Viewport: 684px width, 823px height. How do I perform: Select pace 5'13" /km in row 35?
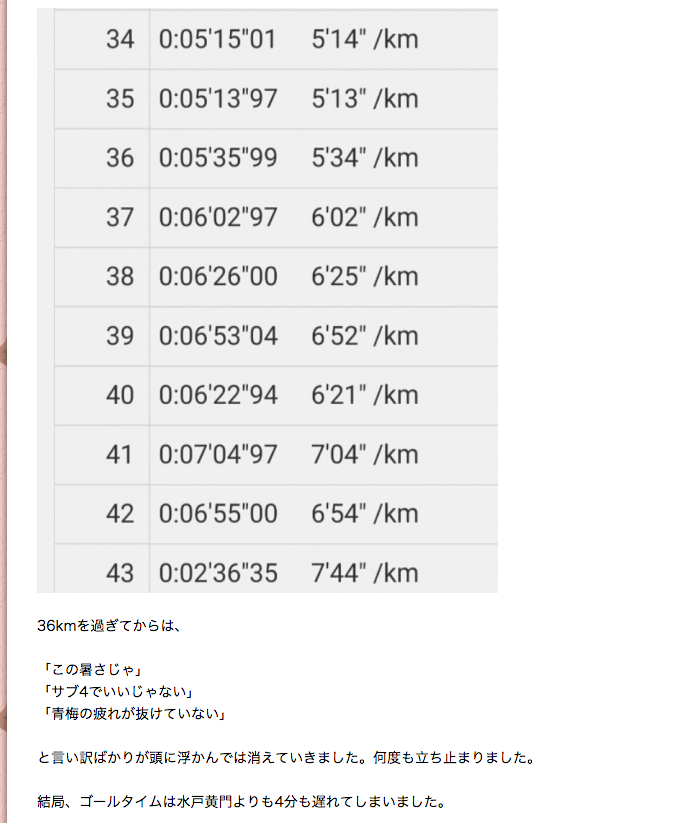[365, 99]
